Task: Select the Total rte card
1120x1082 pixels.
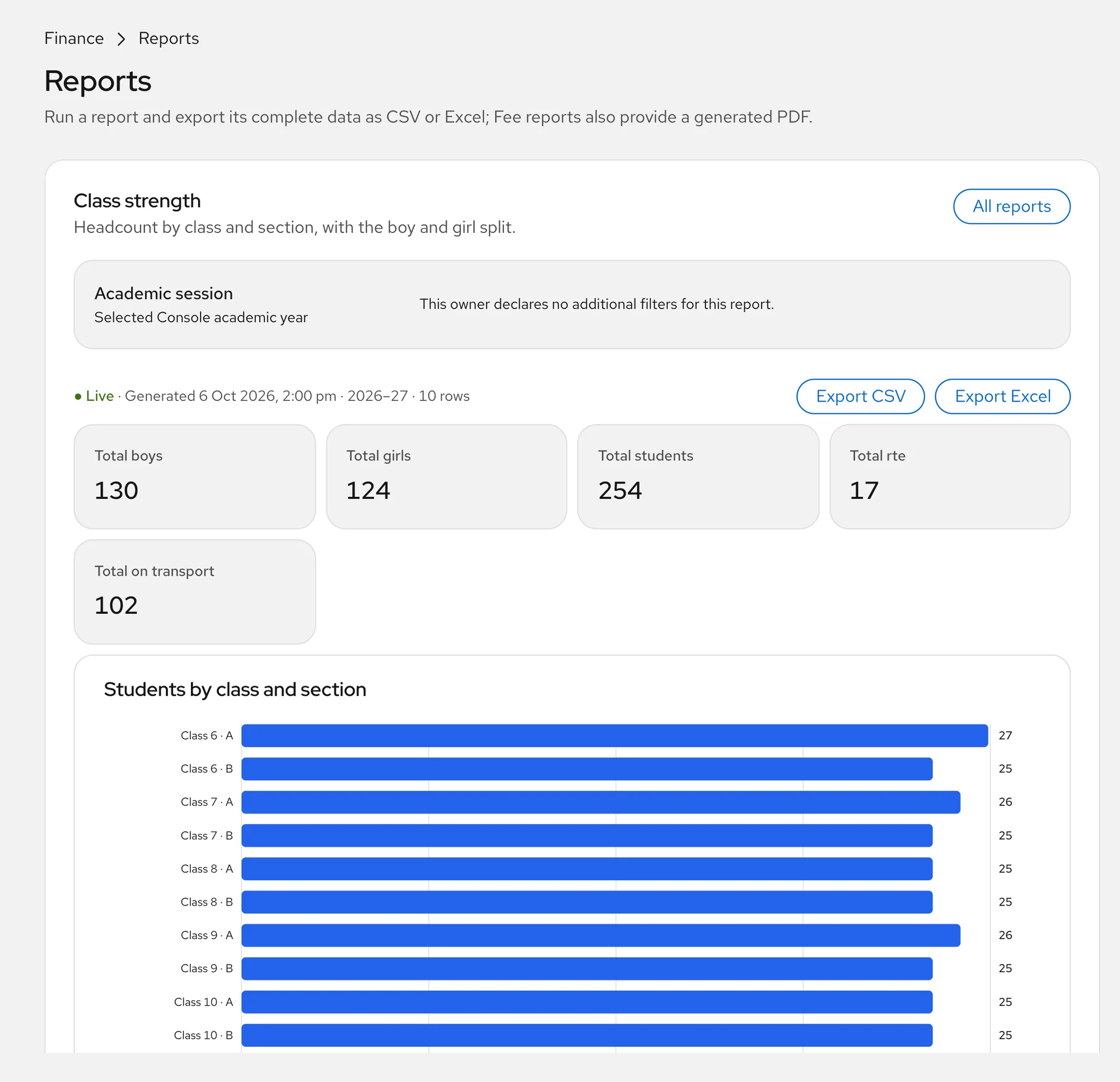Action: click(x=950, y=477)
